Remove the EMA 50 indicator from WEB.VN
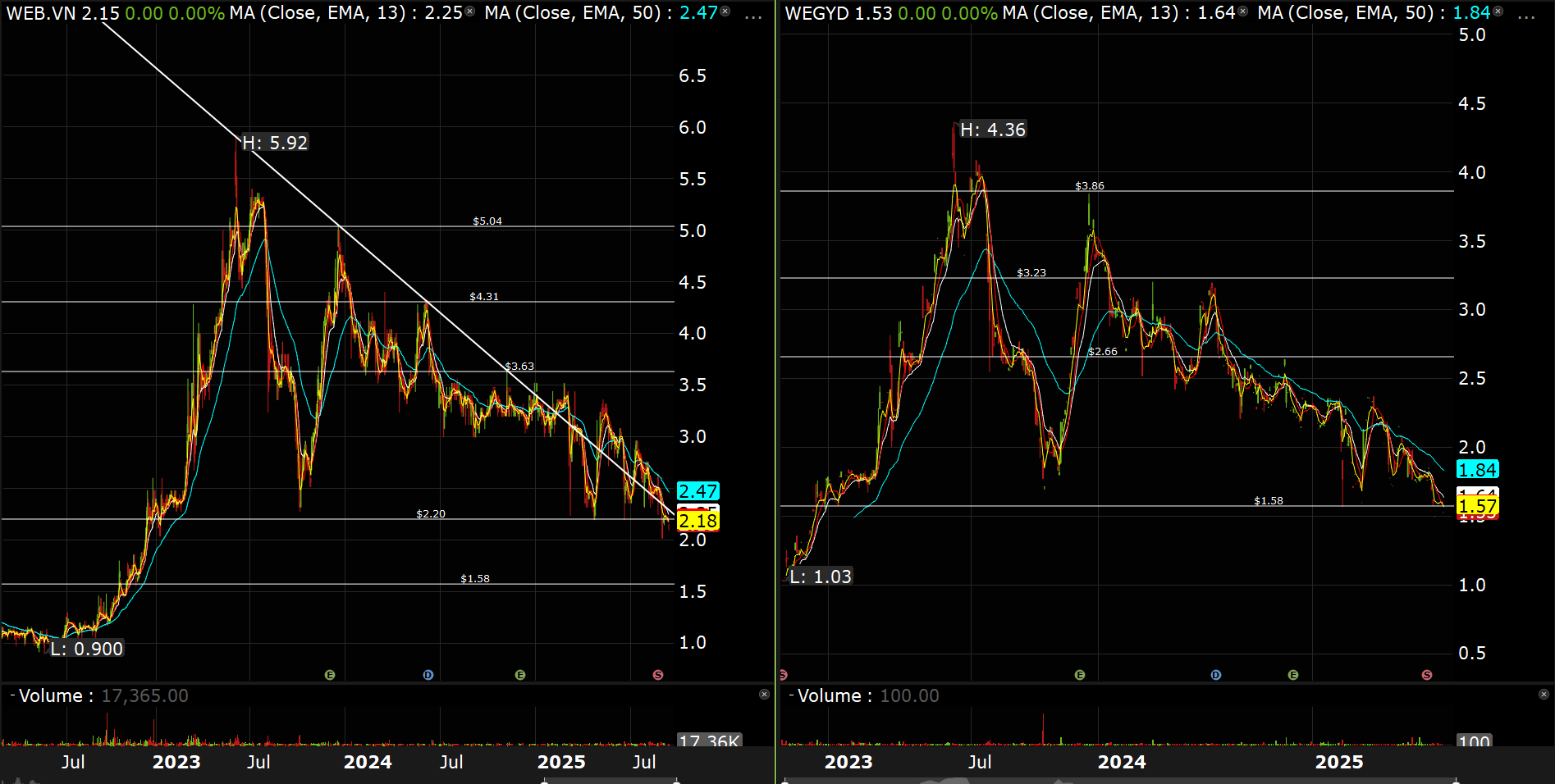The height and width of the screenshot is (784, 1555). tap(725, 11)
